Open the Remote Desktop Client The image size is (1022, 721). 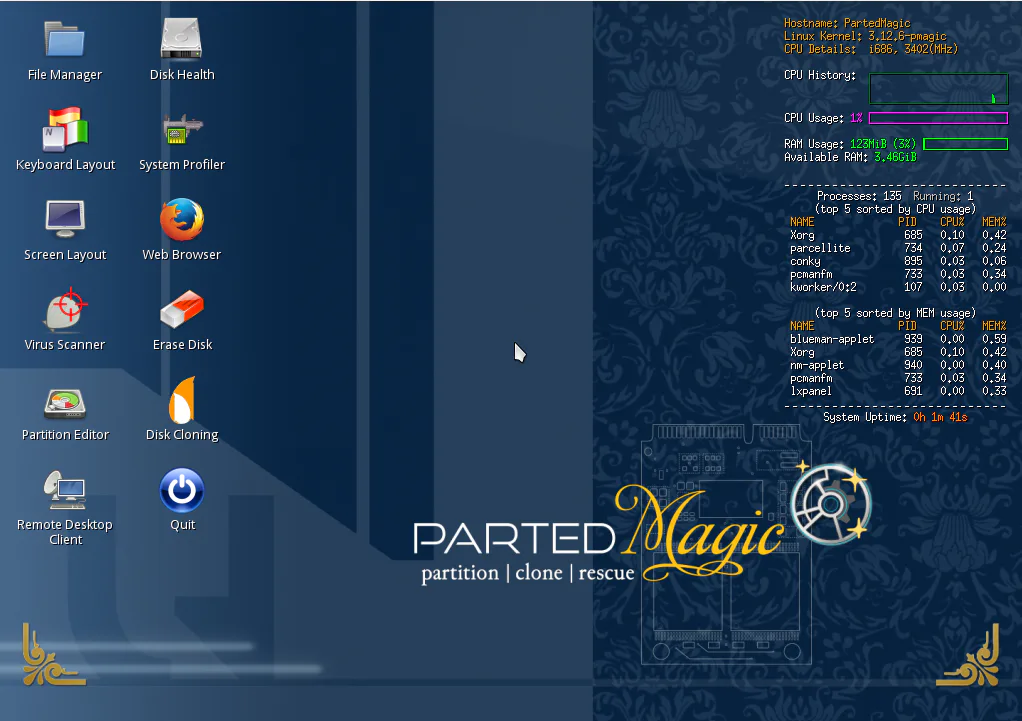click(x=65, y=490)
